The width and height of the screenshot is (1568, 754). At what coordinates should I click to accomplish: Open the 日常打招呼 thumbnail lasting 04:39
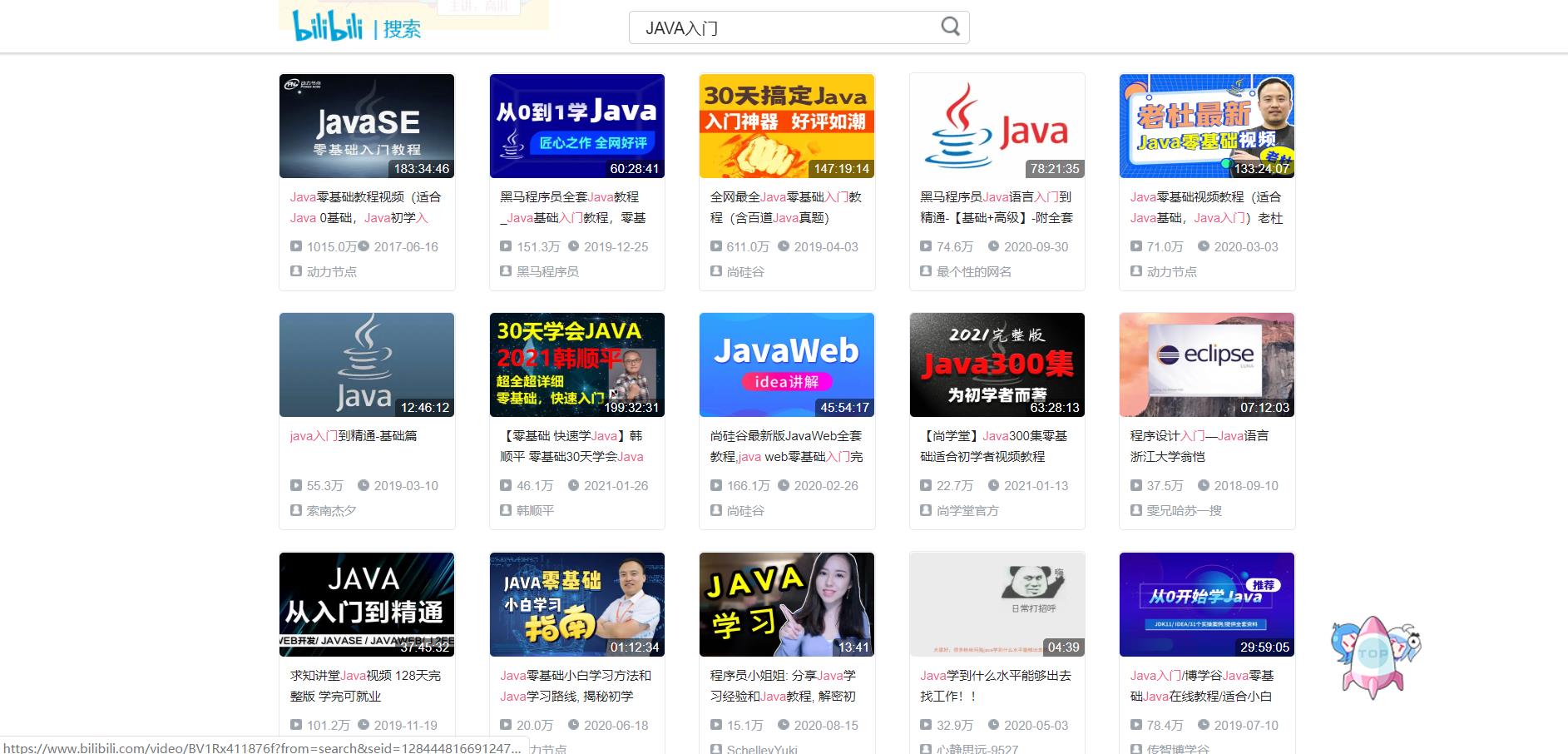997,604
